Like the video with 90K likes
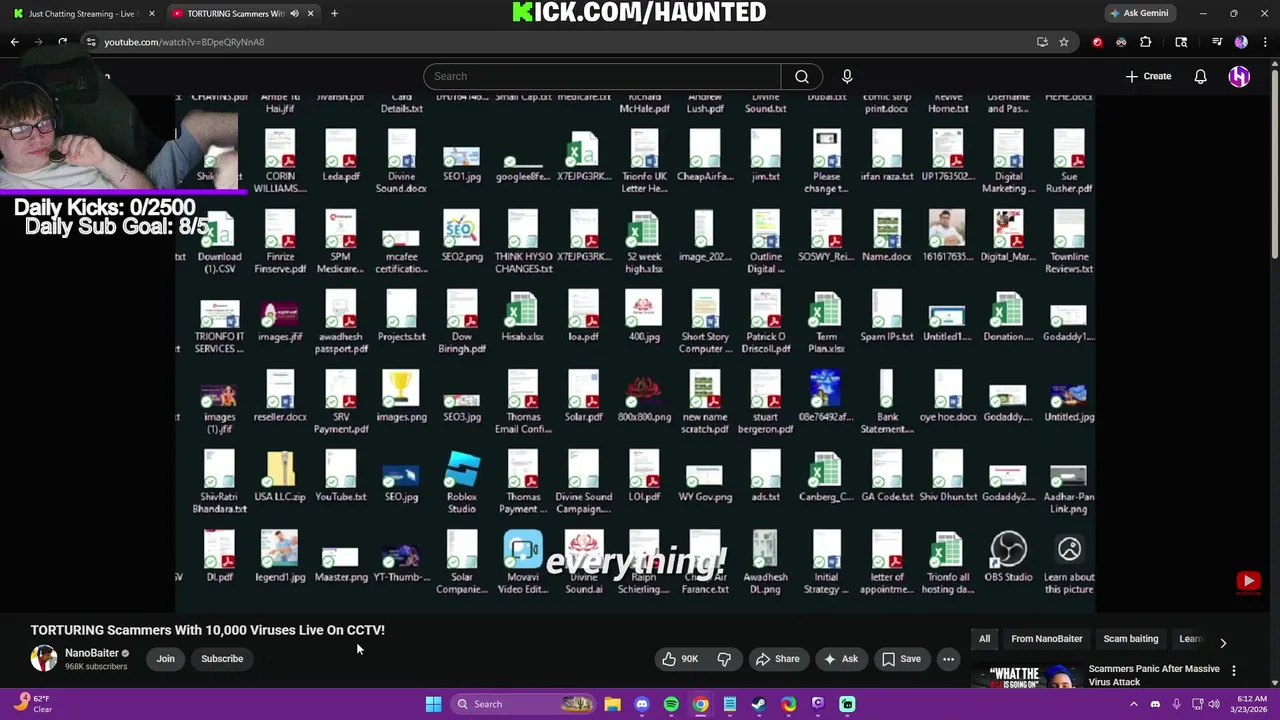The image size is (1280, 720). 679,659
